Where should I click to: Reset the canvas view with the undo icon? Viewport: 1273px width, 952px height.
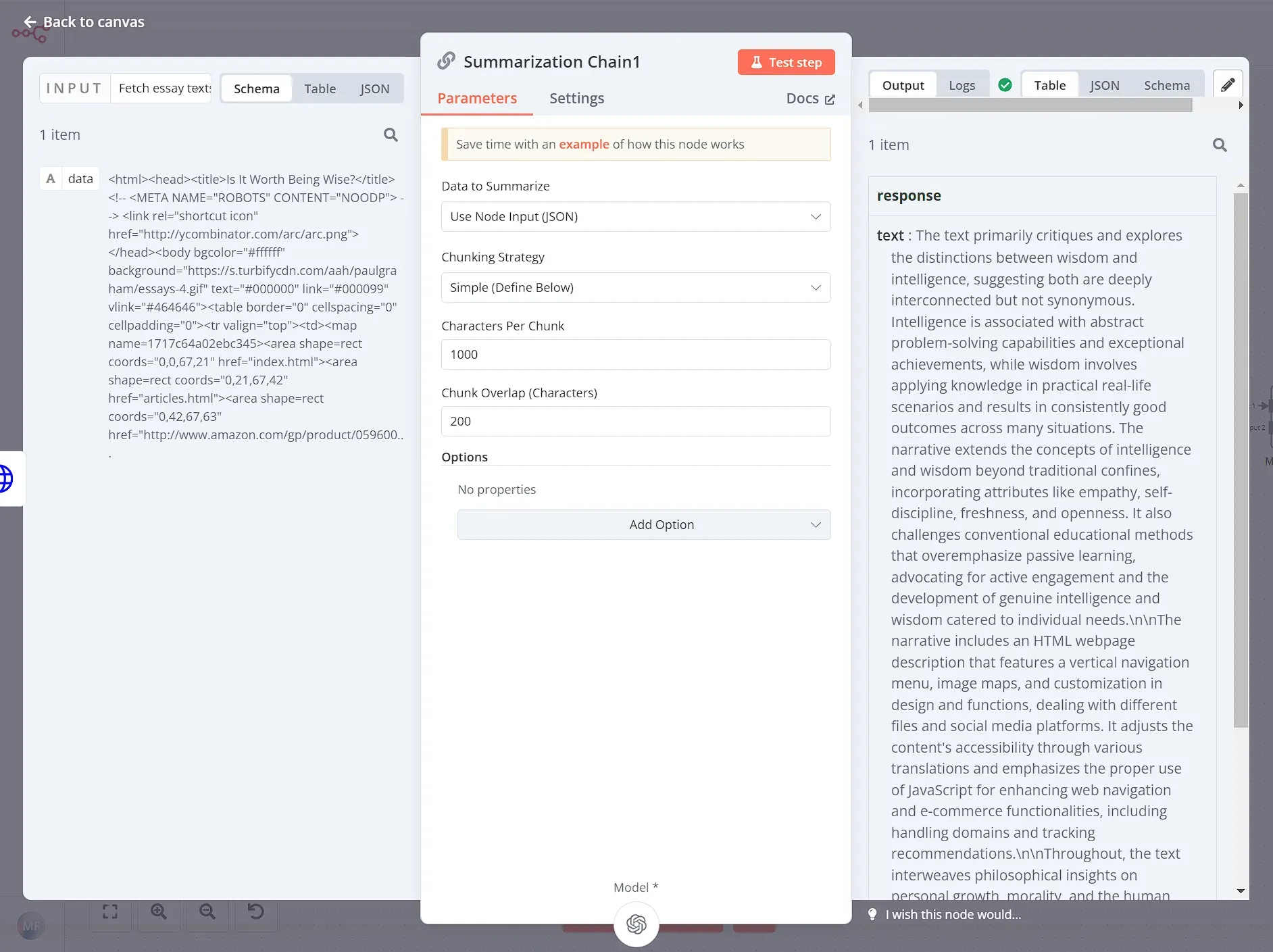[255, 912]
